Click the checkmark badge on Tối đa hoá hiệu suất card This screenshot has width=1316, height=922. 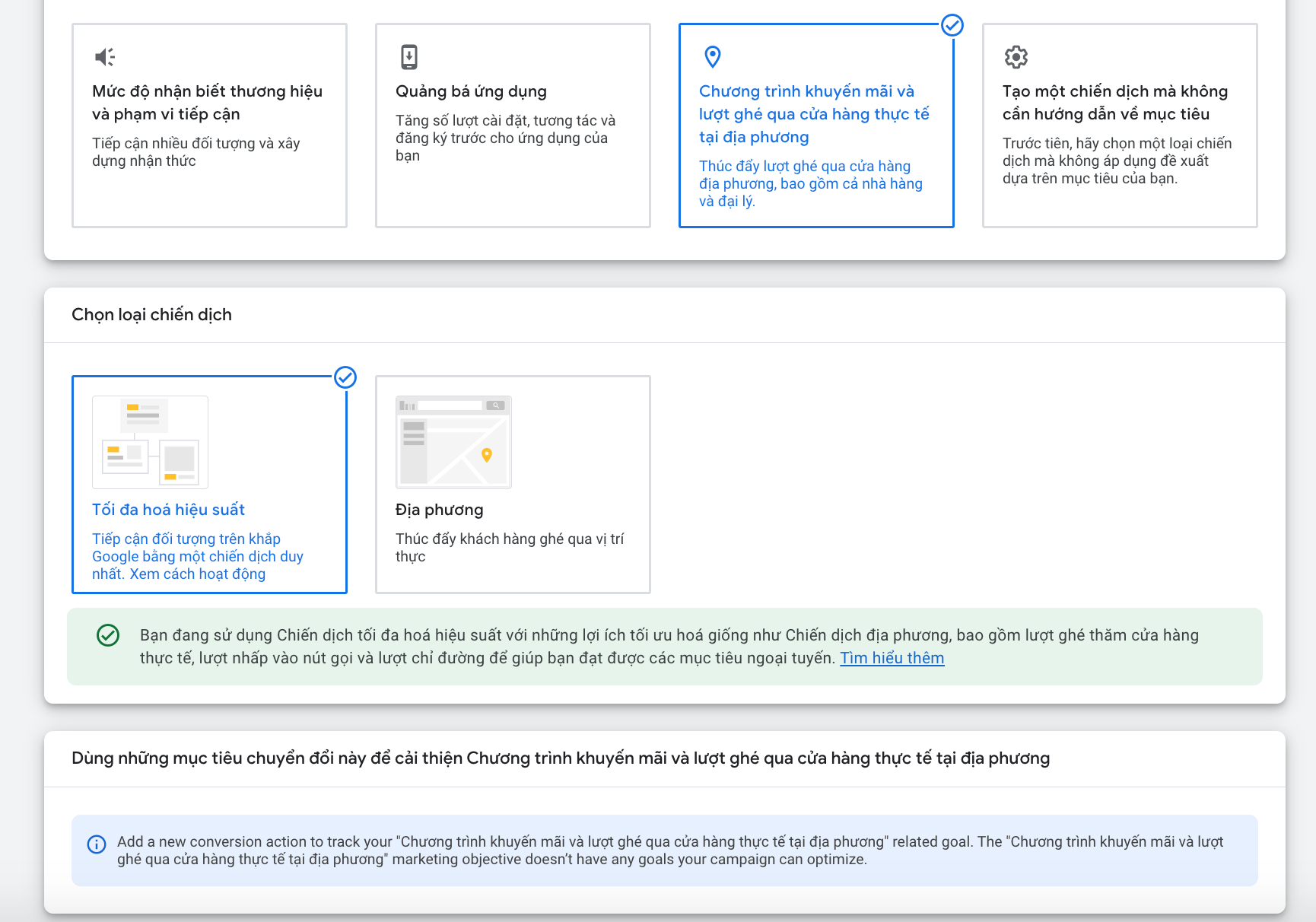click(345, 377)
